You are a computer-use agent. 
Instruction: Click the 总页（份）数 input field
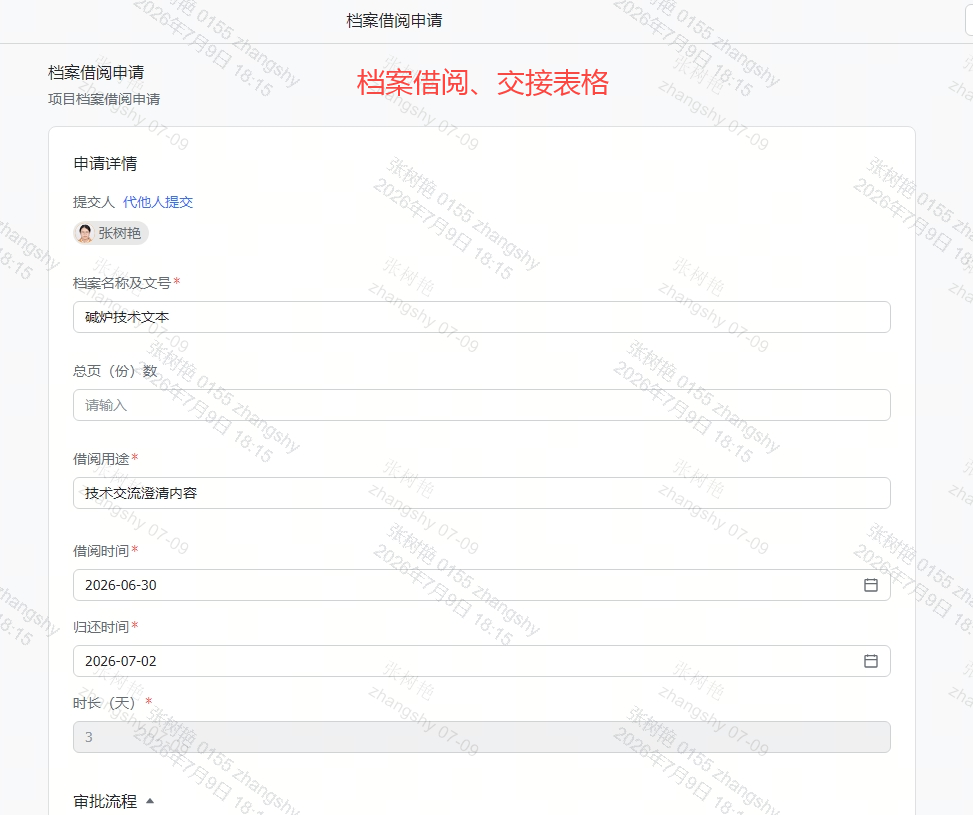482,405
